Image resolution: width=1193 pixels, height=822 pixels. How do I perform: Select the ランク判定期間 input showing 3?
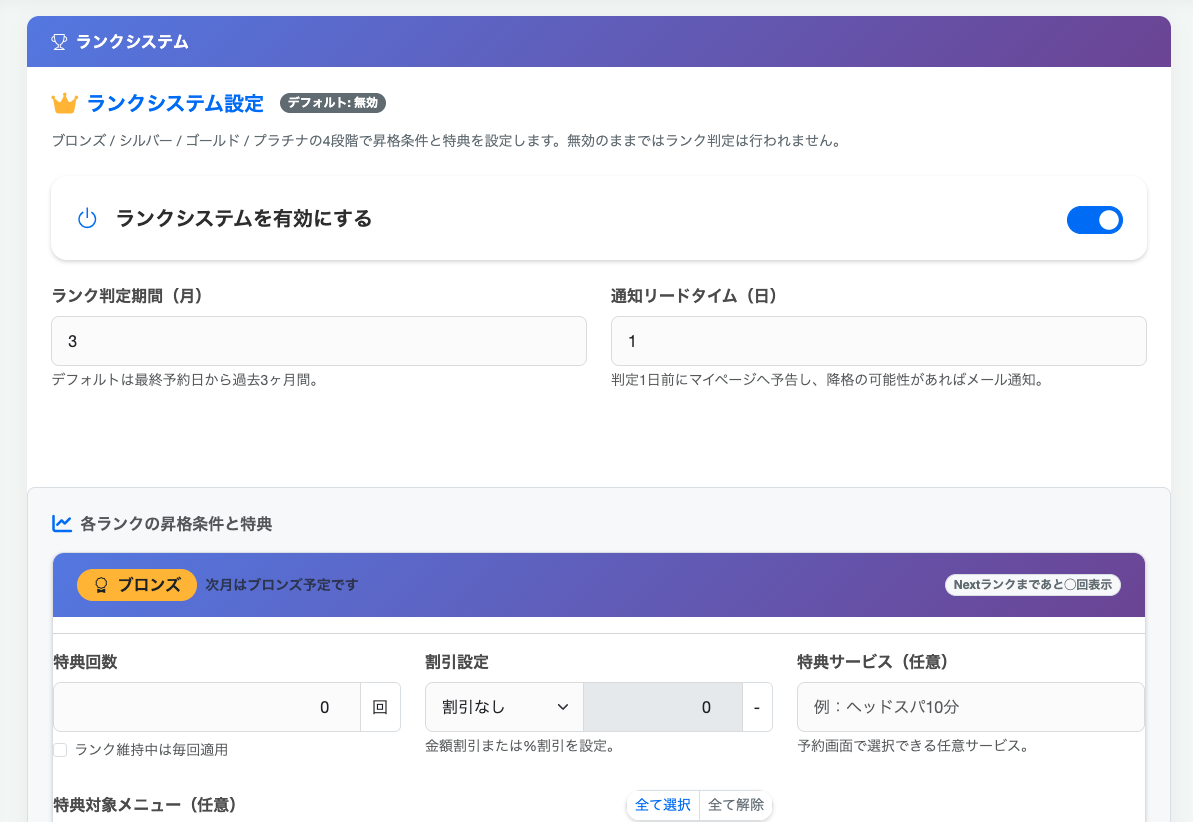pos(319,340)
